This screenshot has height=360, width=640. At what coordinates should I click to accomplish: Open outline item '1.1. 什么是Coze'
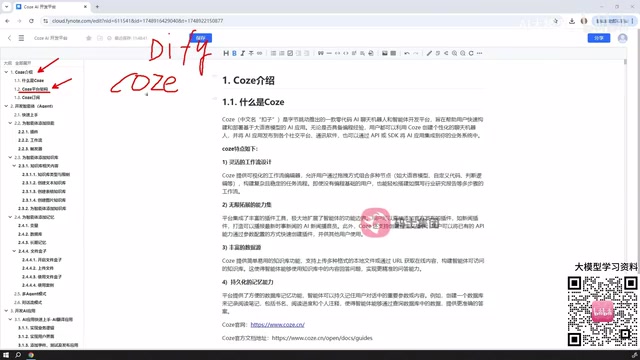[29, 80]
